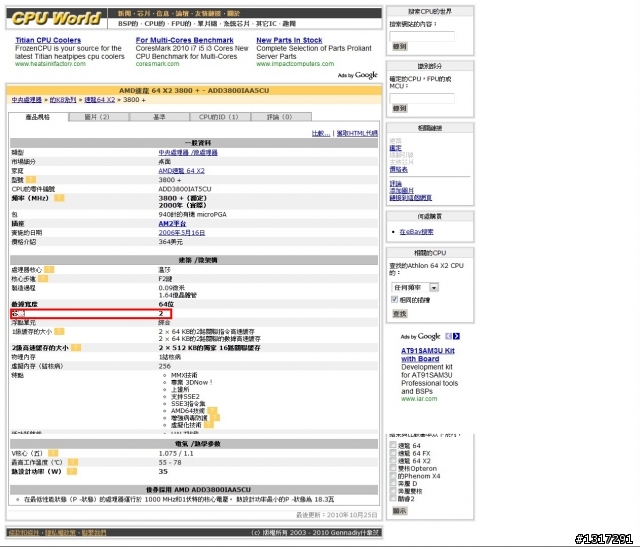Click the button under the part-identify field

pos(400,108)
